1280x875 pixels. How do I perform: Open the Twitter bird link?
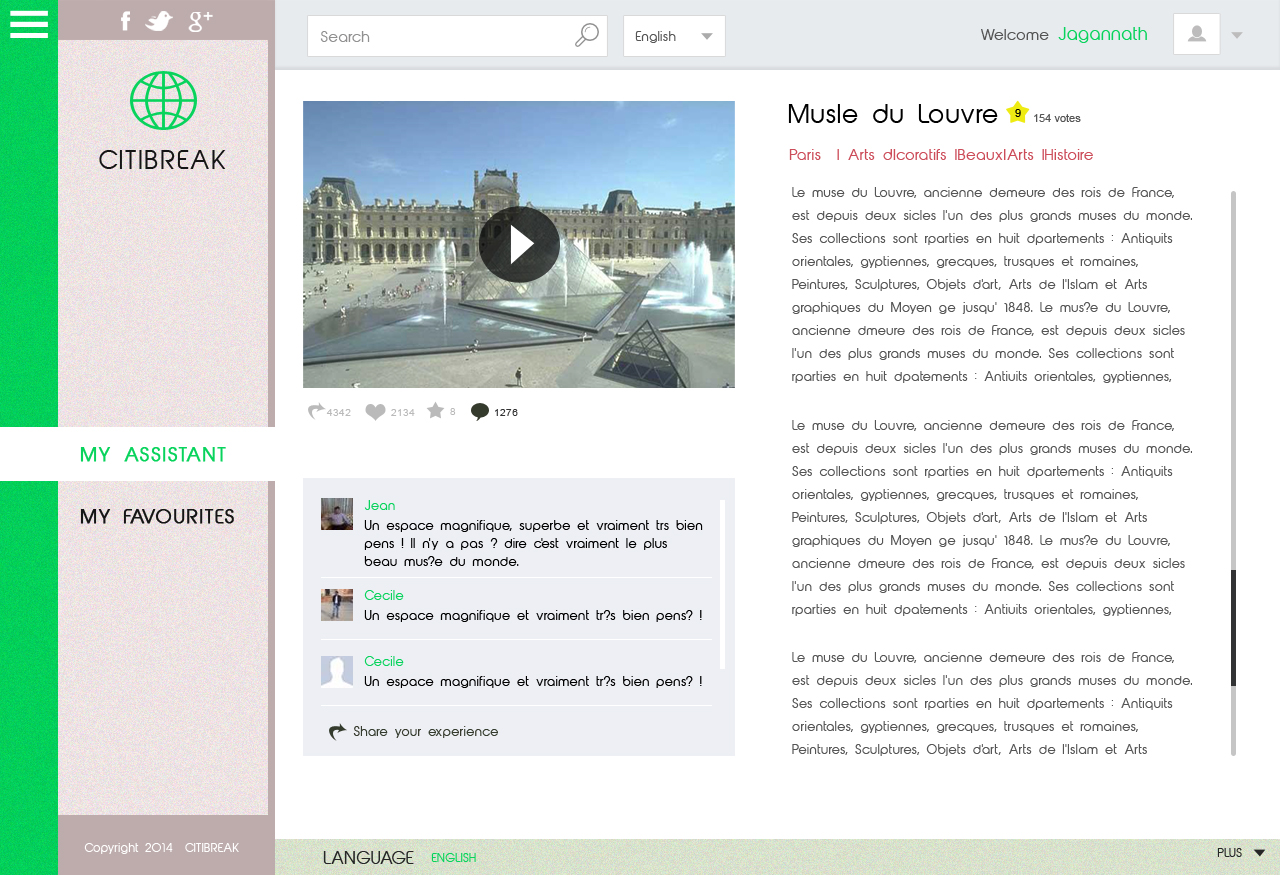pyautogui.click(x=159, y=21)
